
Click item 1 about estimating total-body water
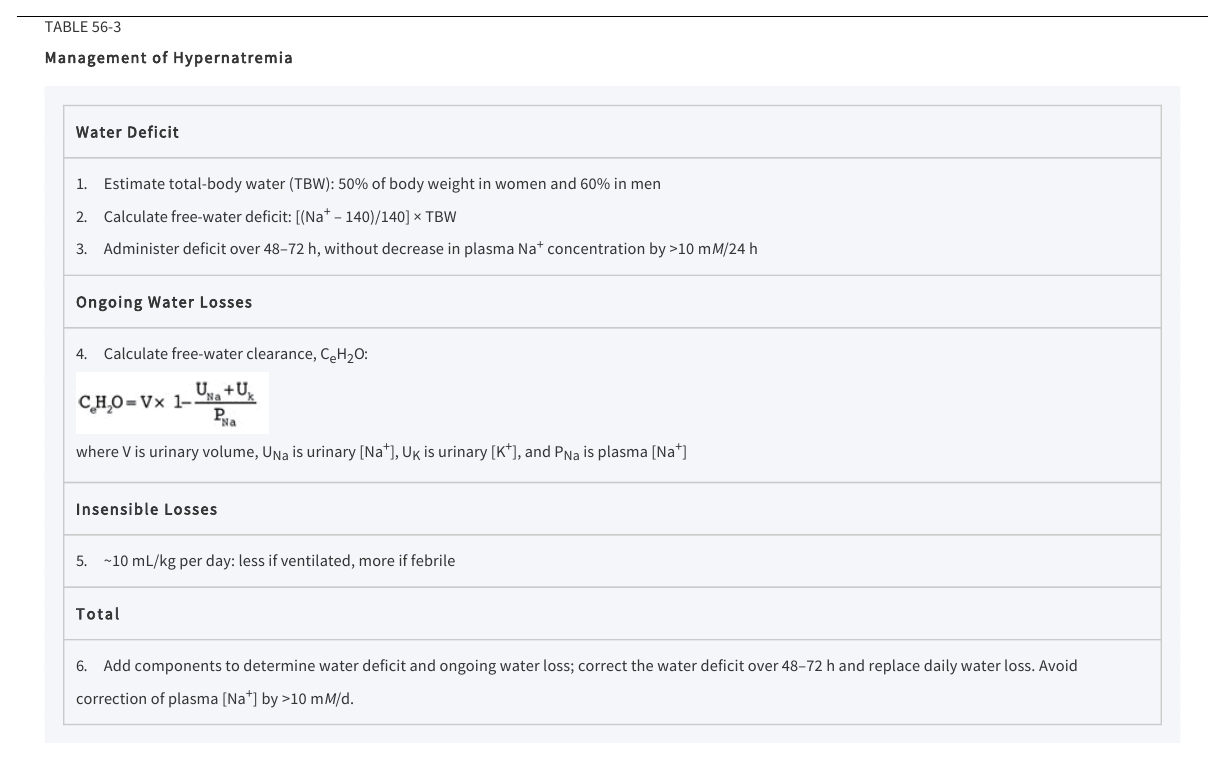click(x=368, y=184)
